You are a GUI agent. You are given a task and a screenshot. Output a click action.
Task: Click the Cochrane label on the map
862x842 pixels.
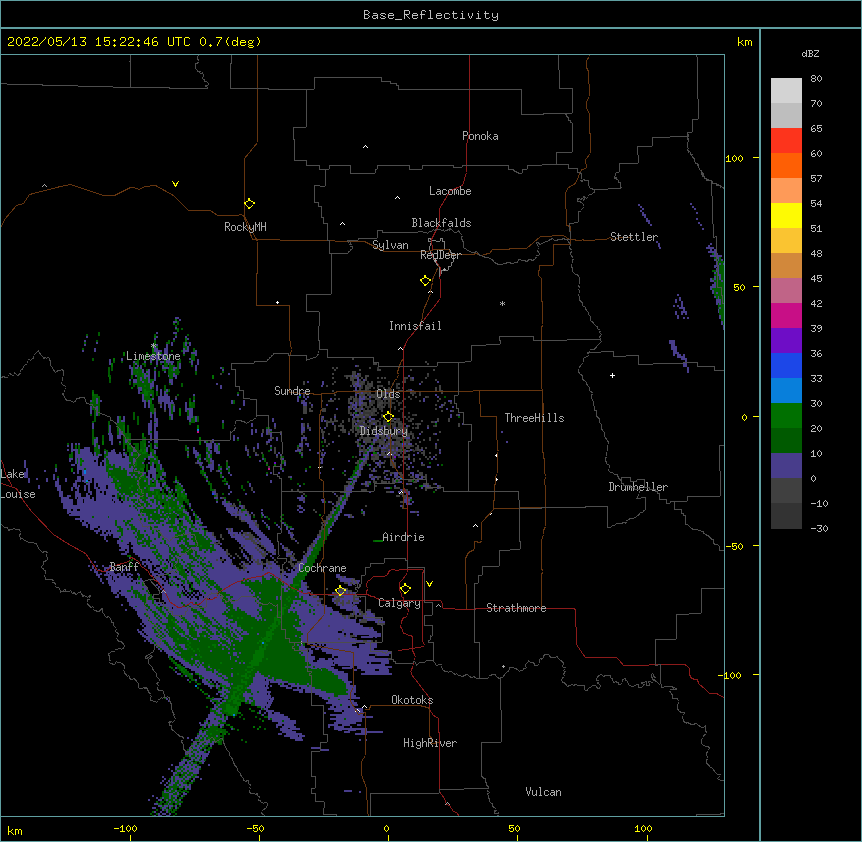click(x=322, y=568)
